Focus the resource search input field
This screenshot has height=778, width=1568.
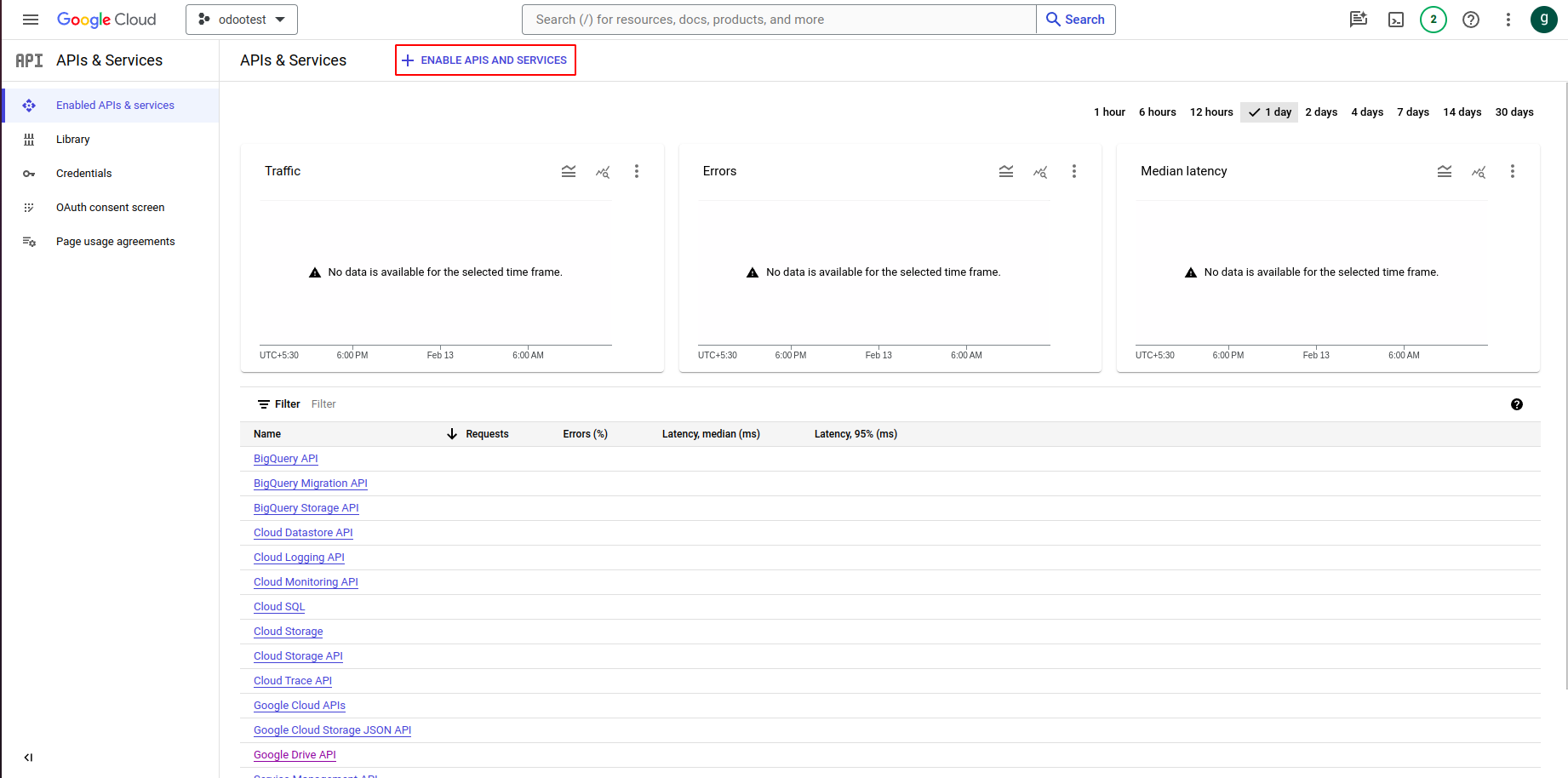point(779,20)
